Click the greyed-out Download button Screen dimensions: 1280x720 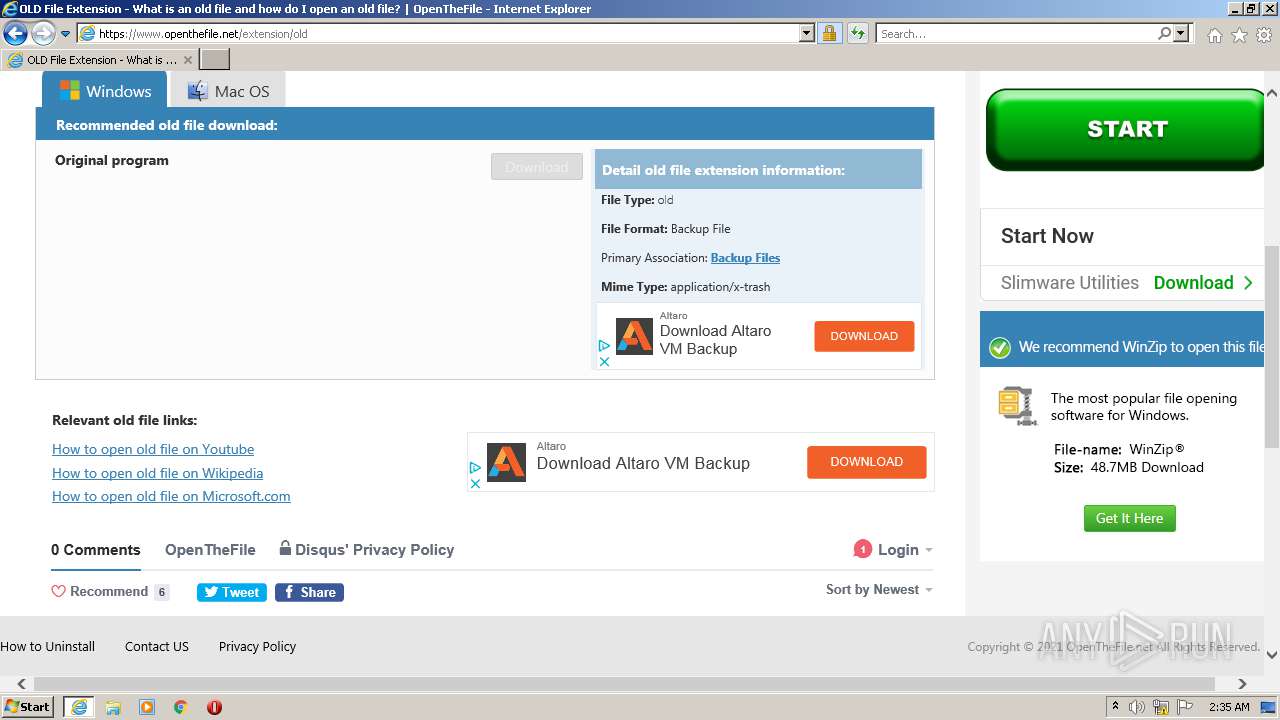coord(537,167)
